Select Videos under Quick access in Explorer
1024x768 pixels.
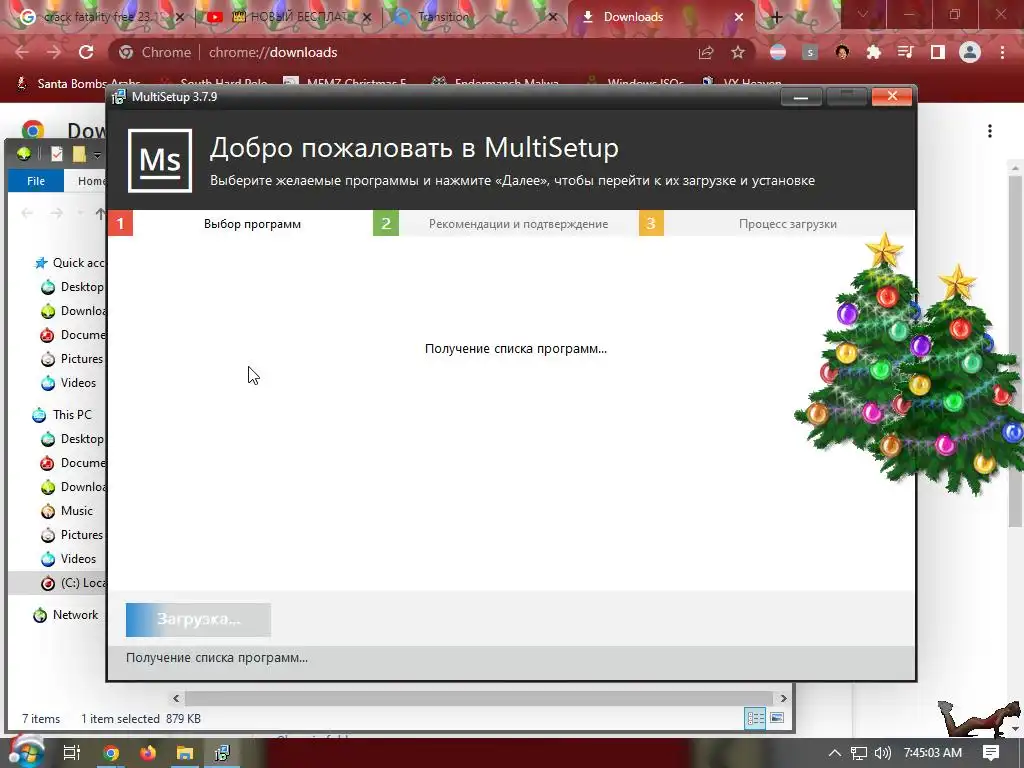pyautogui.click(x=78, y=383)
